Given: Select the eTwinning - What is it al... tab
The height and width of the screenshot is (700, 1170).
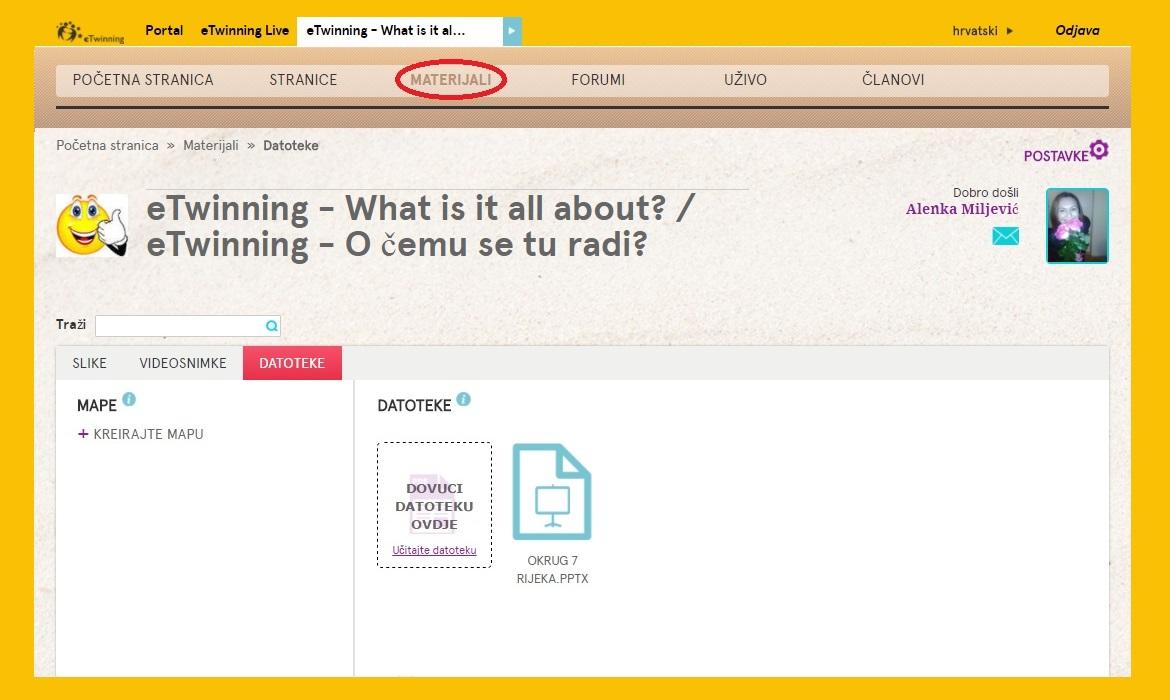Looking at the screenshot, I should [x=400, y=31].
